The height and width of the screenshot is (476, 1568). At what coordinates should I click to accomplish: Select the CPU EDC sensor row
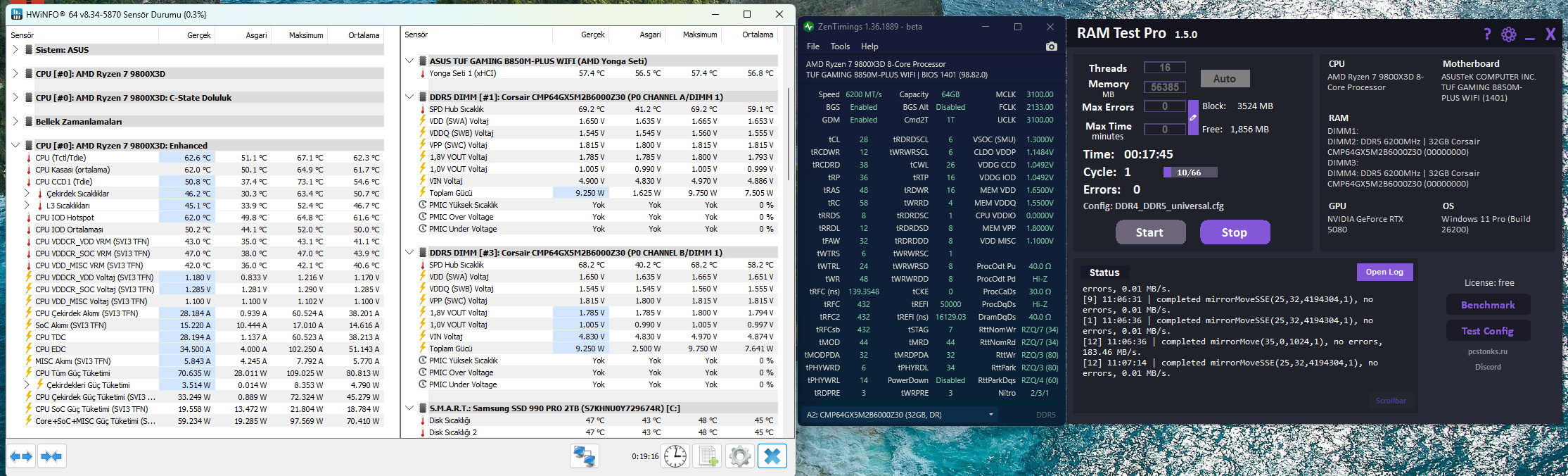click(x=204, y=349)
